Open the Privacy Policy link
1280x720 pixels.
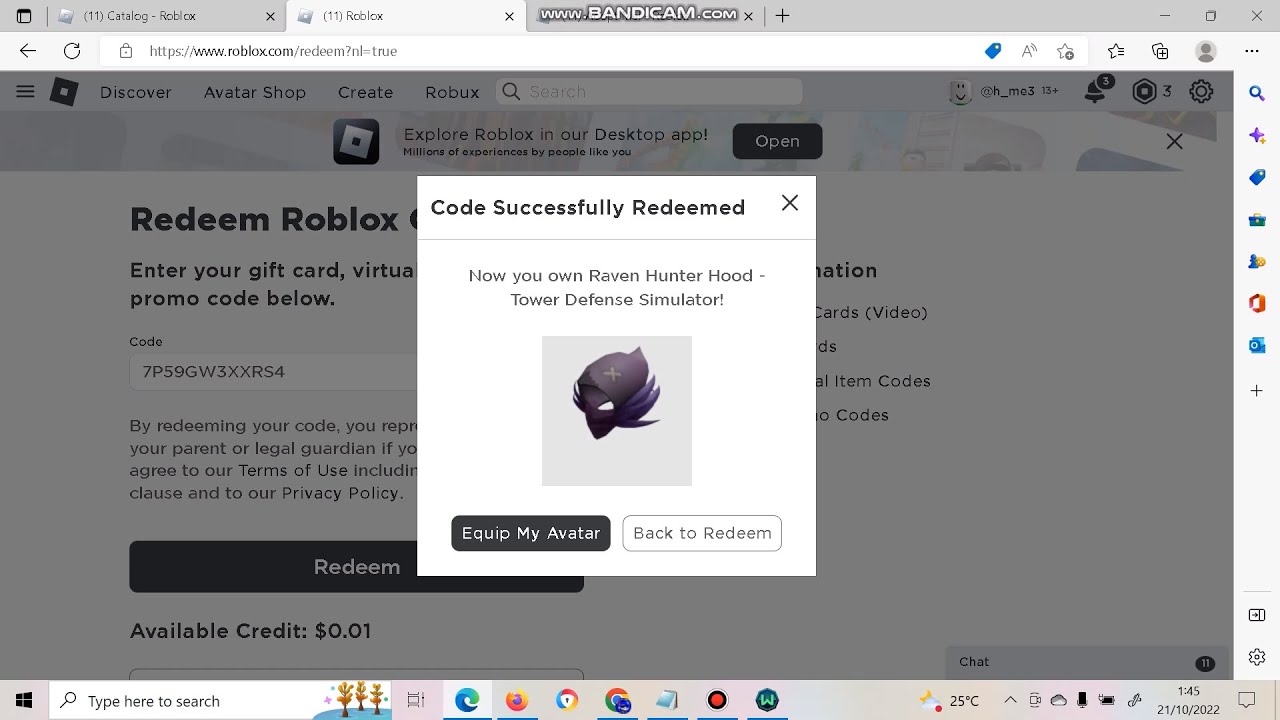(x=340, y=493)
